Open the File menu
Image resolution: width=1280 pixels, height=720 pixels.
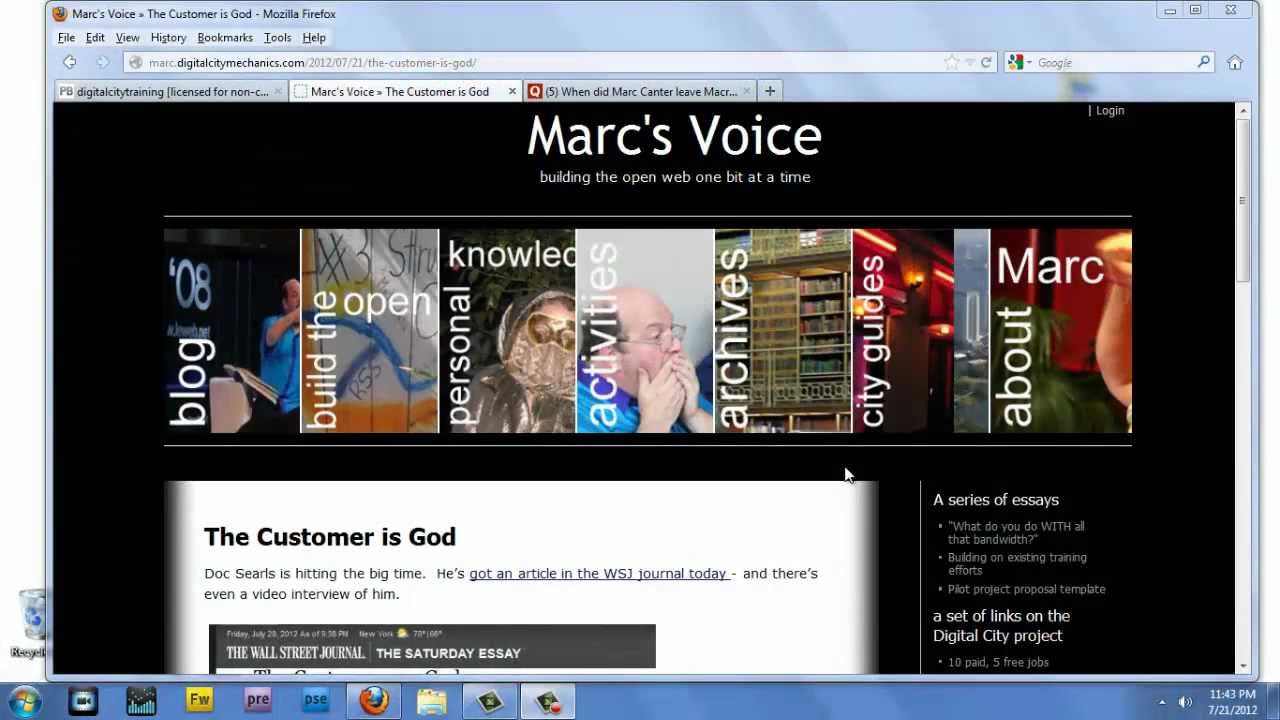66,37
